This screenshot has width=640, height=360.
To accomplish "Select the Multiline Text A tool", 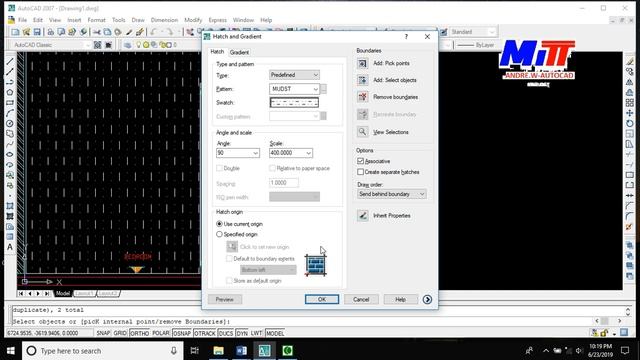I will point(10,247).
